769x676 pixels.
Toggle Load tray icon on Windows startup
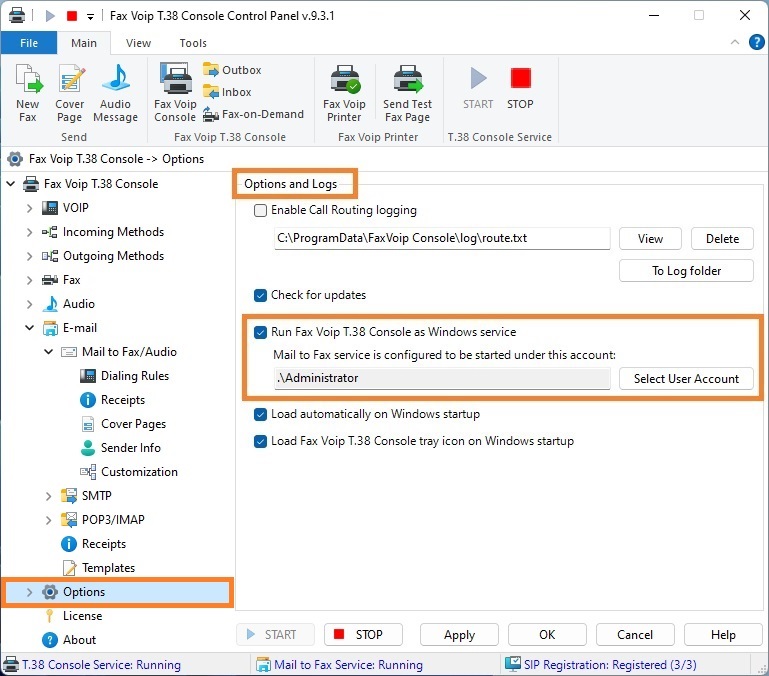pyautogui.click(x=260, y=442)
